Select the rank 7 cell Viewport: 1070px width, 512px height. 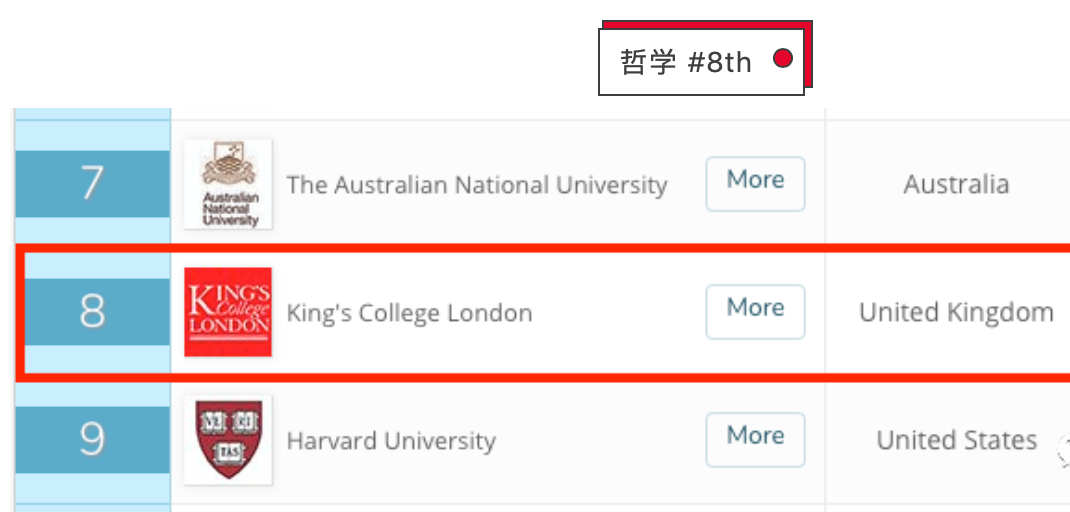[x=92, y=184]
